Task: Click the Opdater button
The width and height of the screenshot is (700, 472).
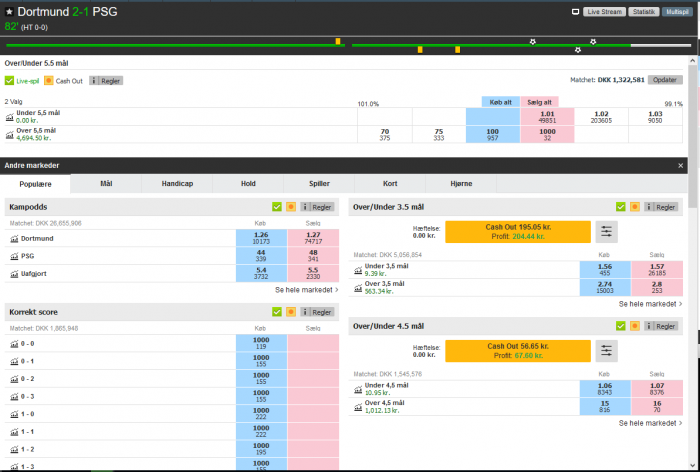Action: [665, 80]
